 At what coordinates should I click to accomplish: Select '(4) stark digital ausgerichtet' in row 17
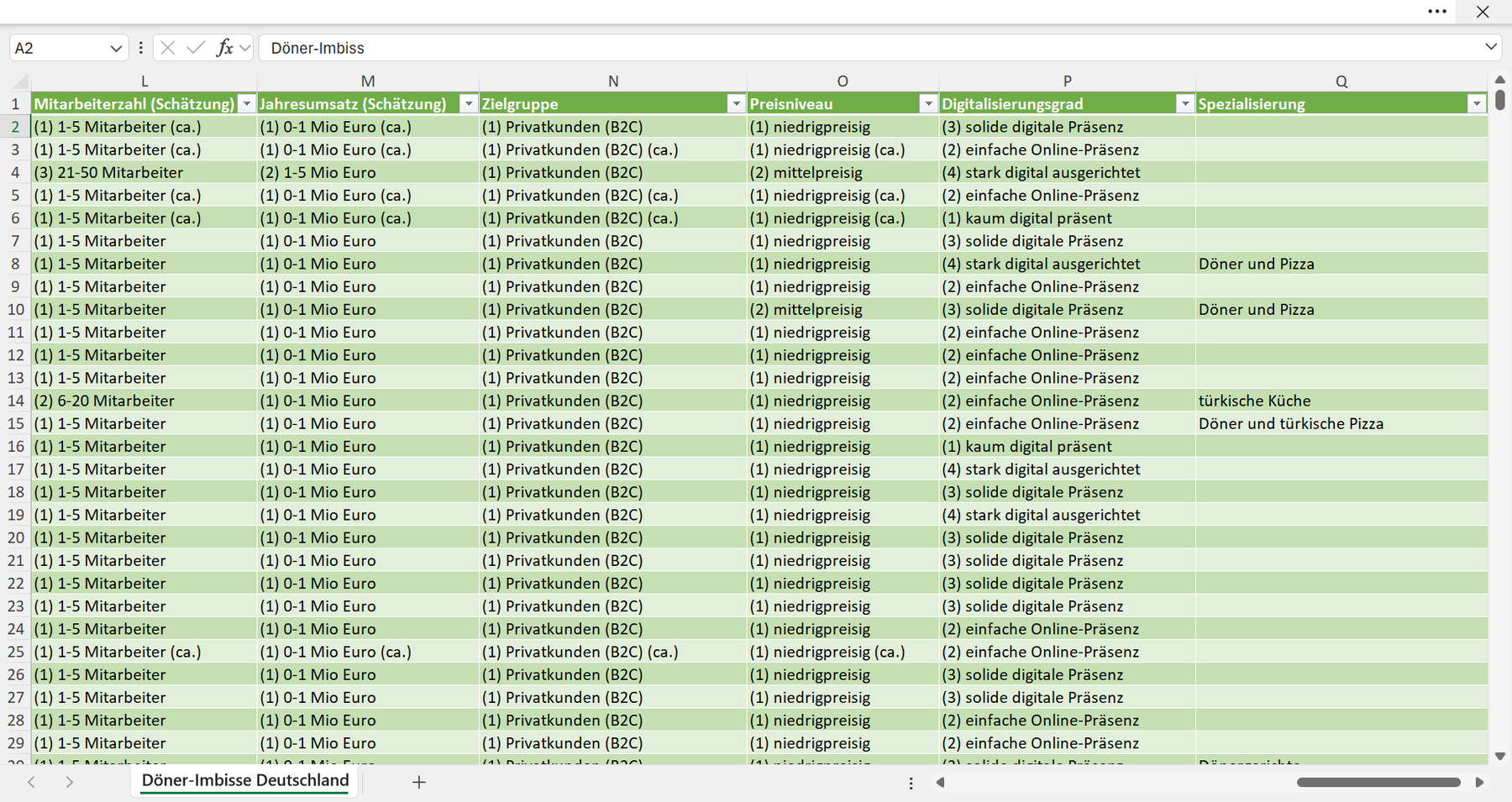pyautogui.click(x=1067, y=469)
